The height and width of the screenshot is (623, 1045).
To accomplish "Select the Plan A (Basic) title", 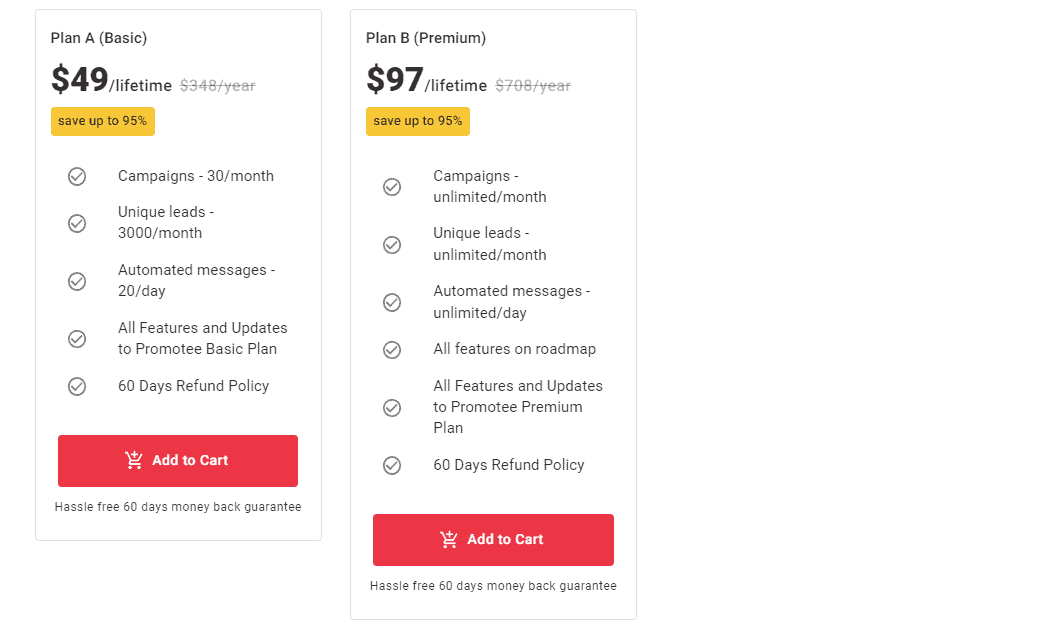I will 99,38.
